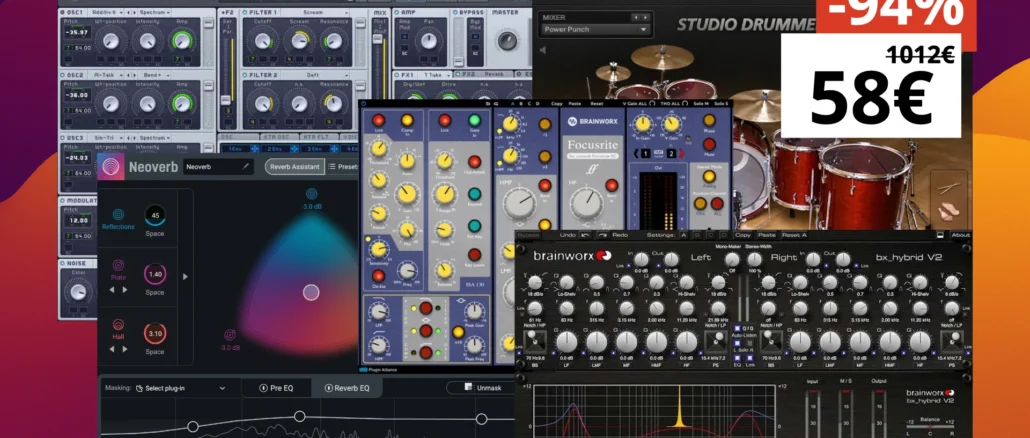Open OSC1 Additiv wavetable dropdown
Viewport: 1030px width, 438px height.
tap(106, 12)
